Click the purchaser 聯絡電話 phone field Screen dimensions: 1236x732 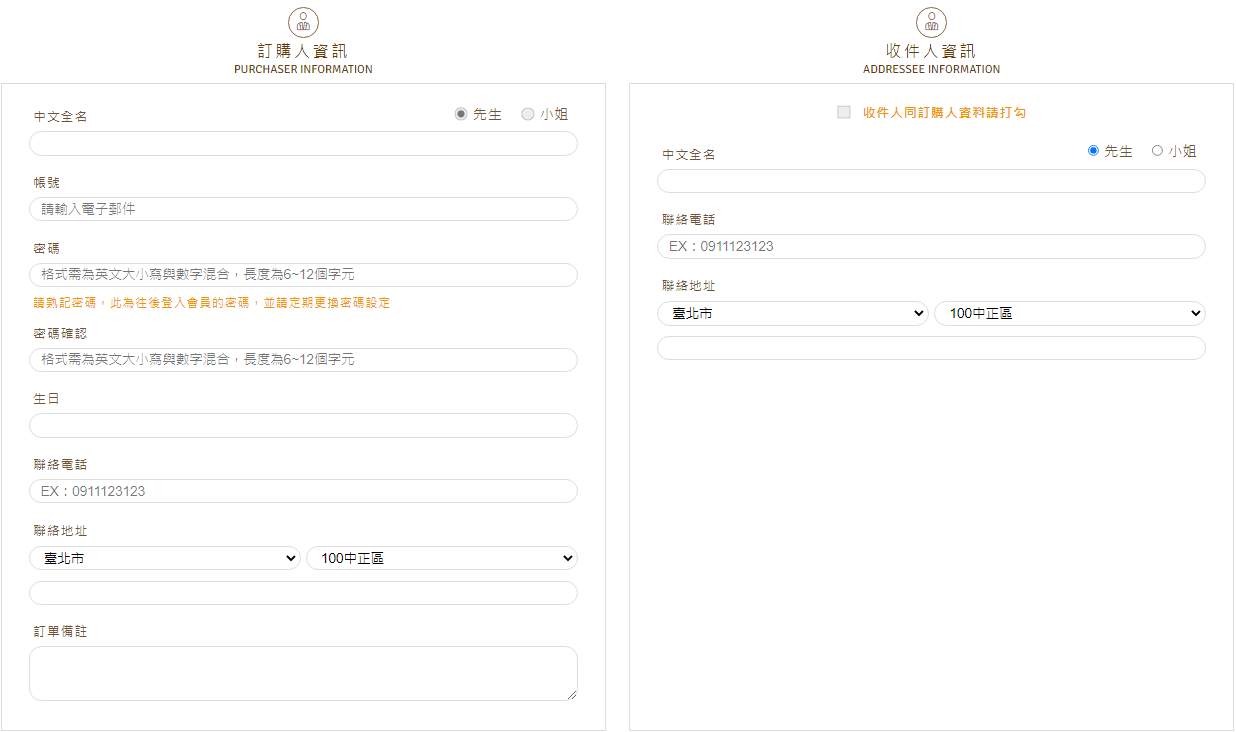click(303, 491)
